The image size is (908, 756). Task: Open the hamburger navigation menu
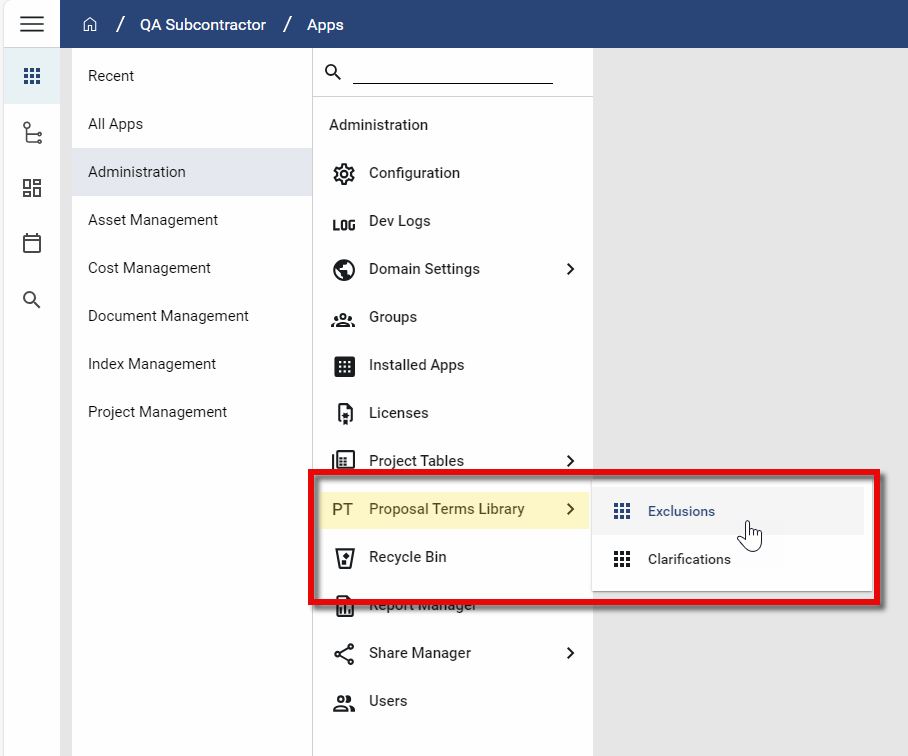pyautogui.click(x=32, y=24)
